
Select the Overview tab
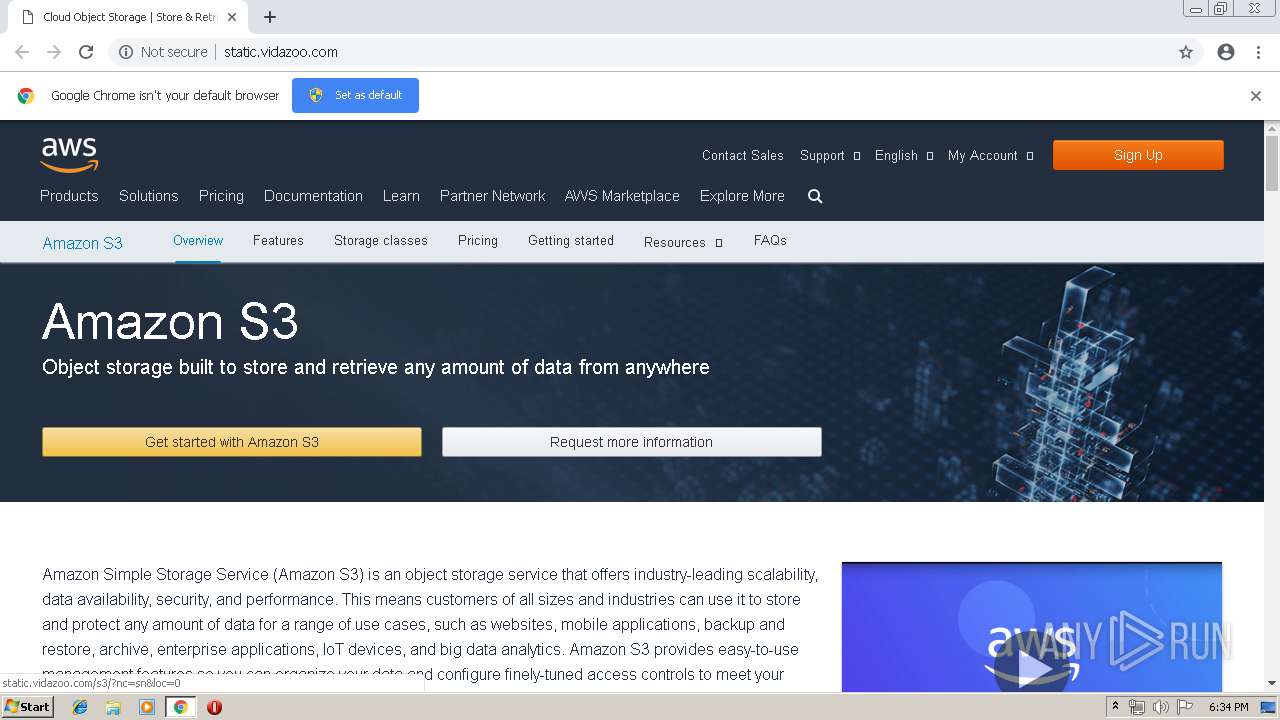point(198,240)
